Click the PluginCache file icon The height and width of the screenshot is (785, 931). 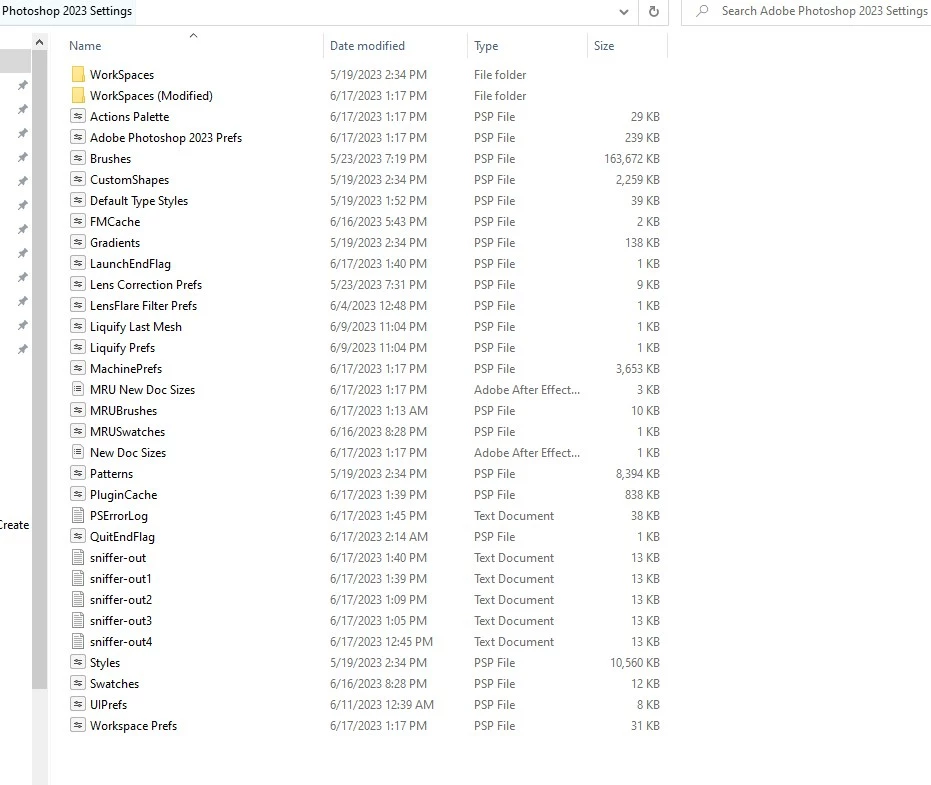pos(78,494)
